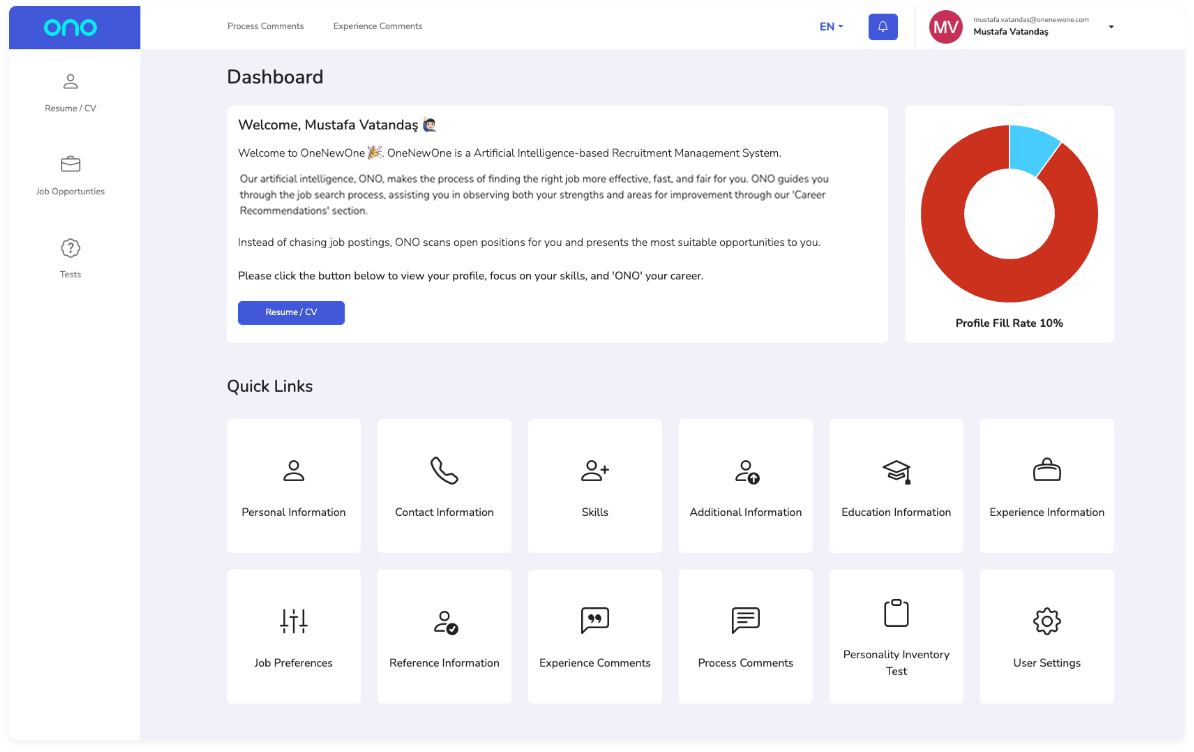
Task: Open Personal Information quick link label
Action: click(293, 512)
